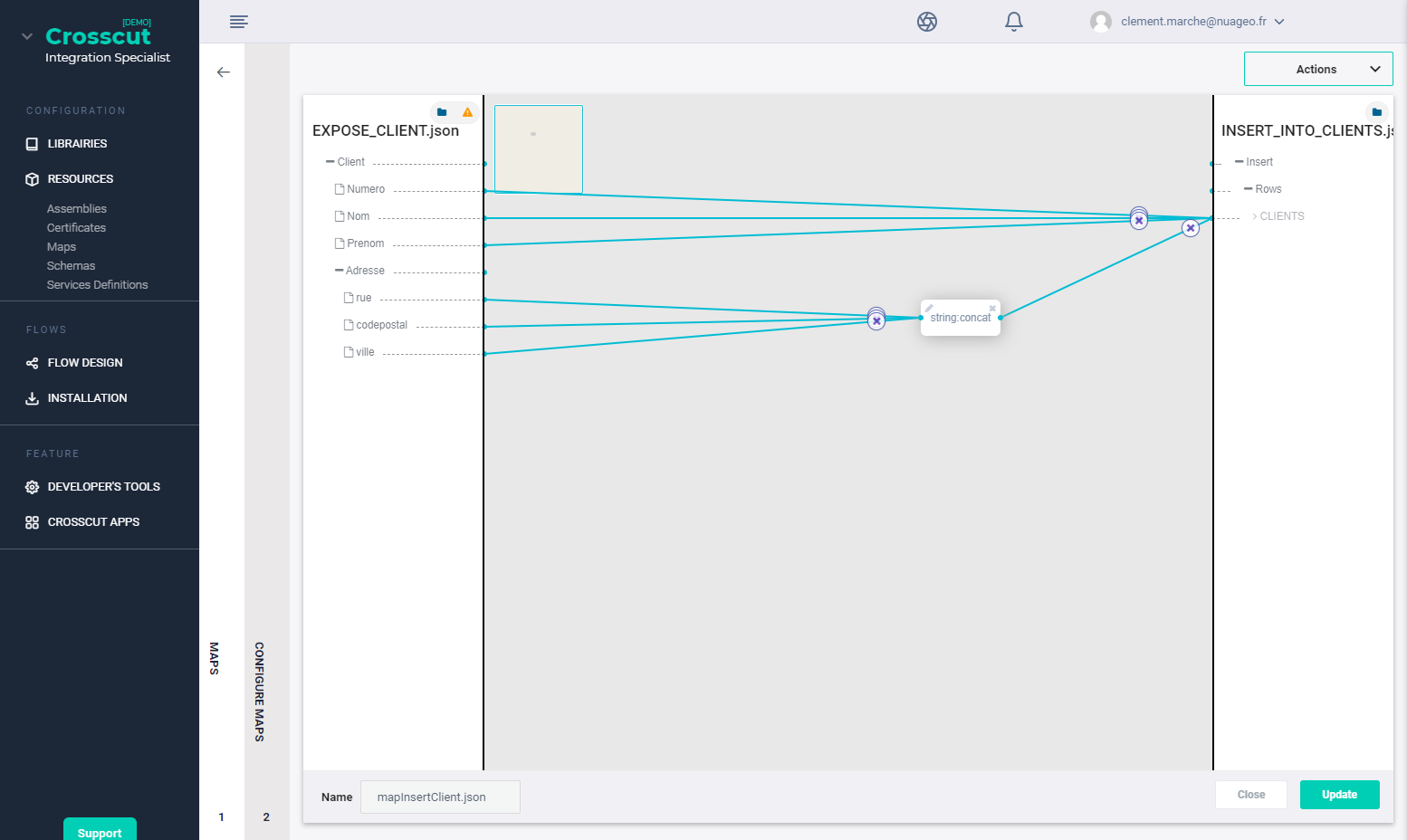Click file icon beside codepostal
The width and height of the screenshot is (1407, 840).
coord(349,325)
